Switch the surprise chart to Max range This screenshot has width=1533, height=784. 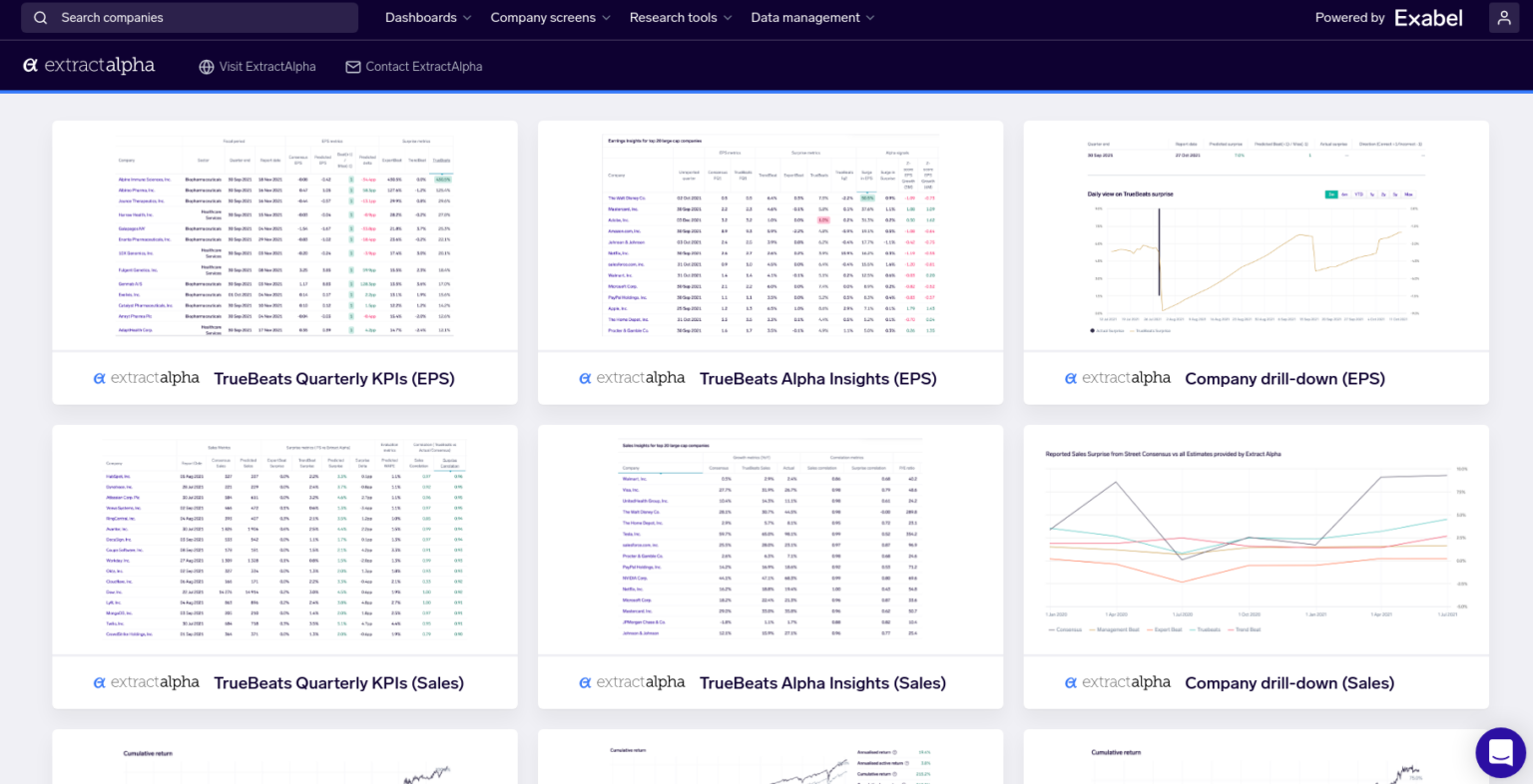1409,195
